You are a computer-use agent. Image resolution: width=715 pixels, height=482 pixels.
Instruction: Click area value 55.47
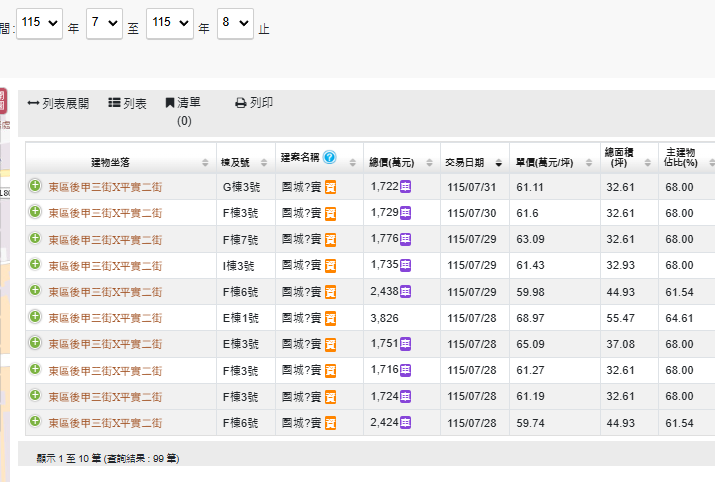click(620, 318)
